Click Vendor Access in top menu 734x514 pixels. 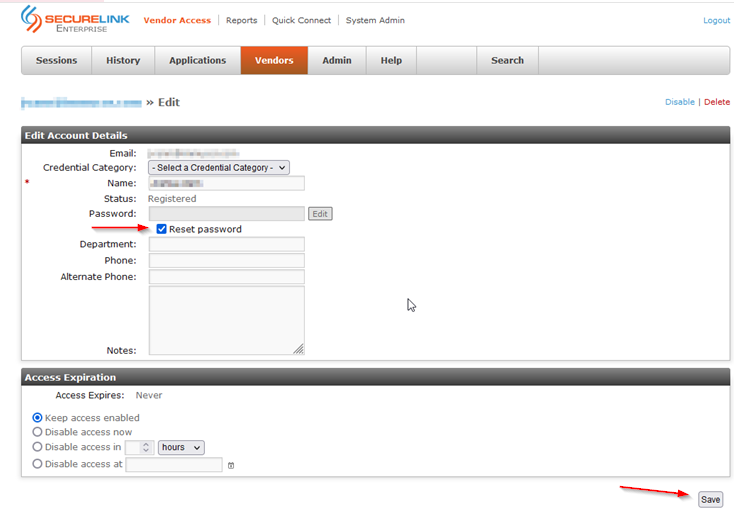point(177,20)
